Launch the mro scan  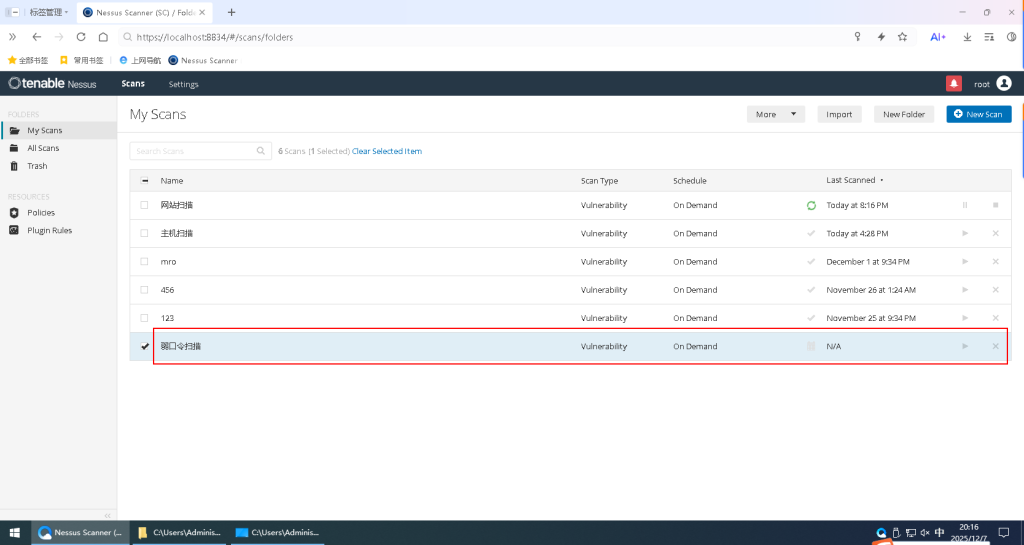(965, 261)
